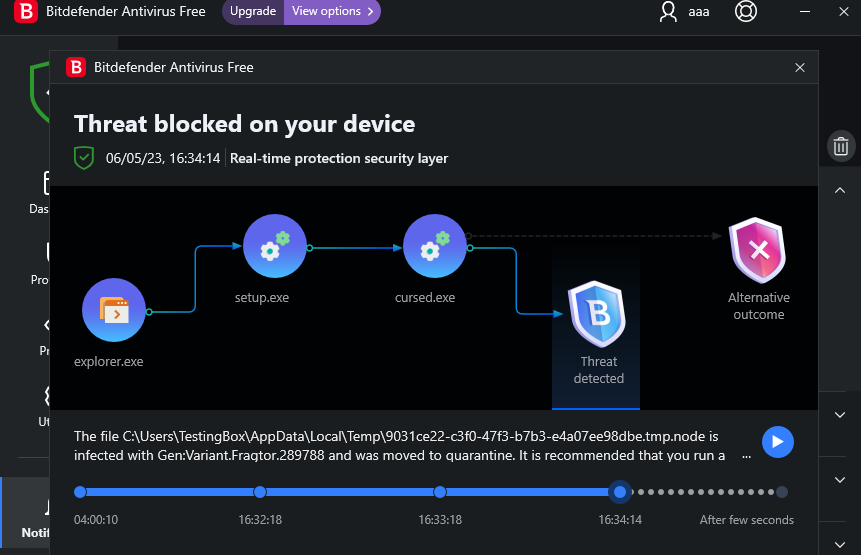Click the explorer.exe process icon
Viewport: 861px width, 555px height.
114,310
